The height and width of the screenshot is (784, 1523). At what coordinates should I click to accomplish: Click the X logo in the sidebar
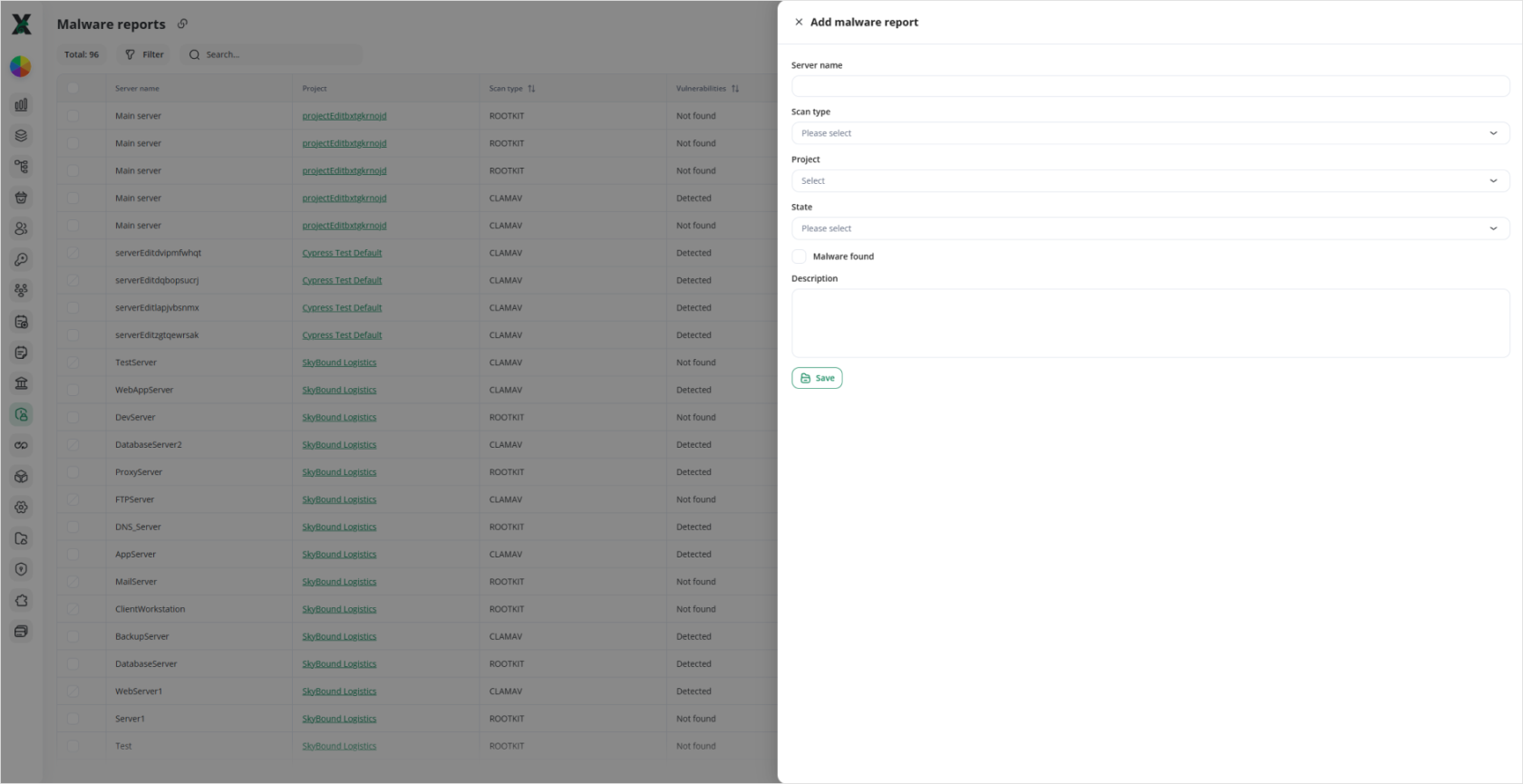point(21,24)
